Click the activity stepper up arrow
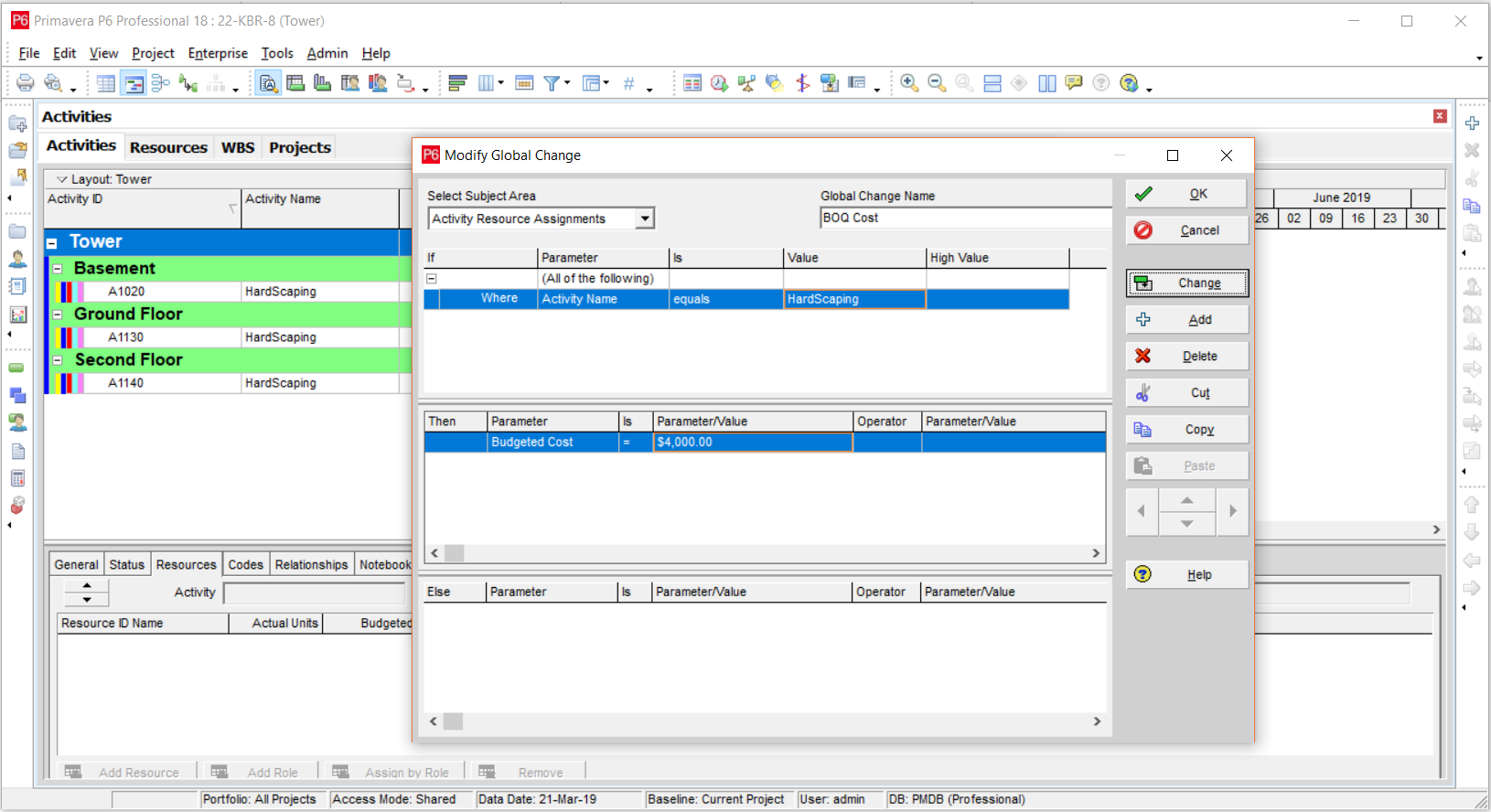 point(87,586)
